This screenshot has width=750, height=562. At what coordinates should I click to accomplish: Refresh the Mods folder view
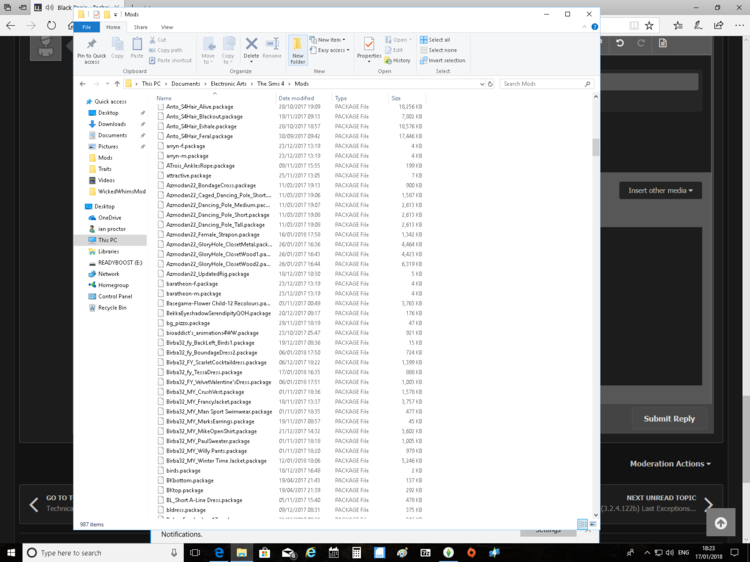click(x=490, y=84)
